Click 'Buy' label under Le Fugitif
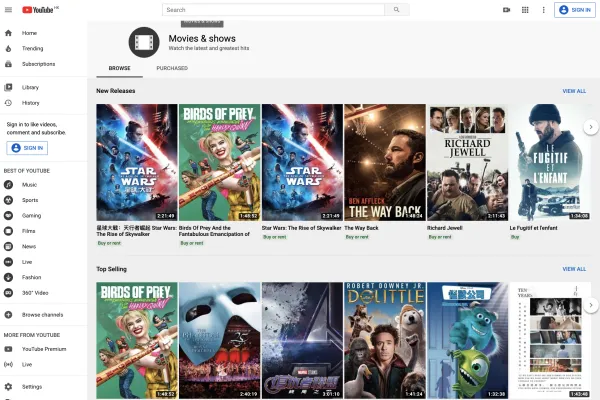600x400 pixels. click(515, 237)
